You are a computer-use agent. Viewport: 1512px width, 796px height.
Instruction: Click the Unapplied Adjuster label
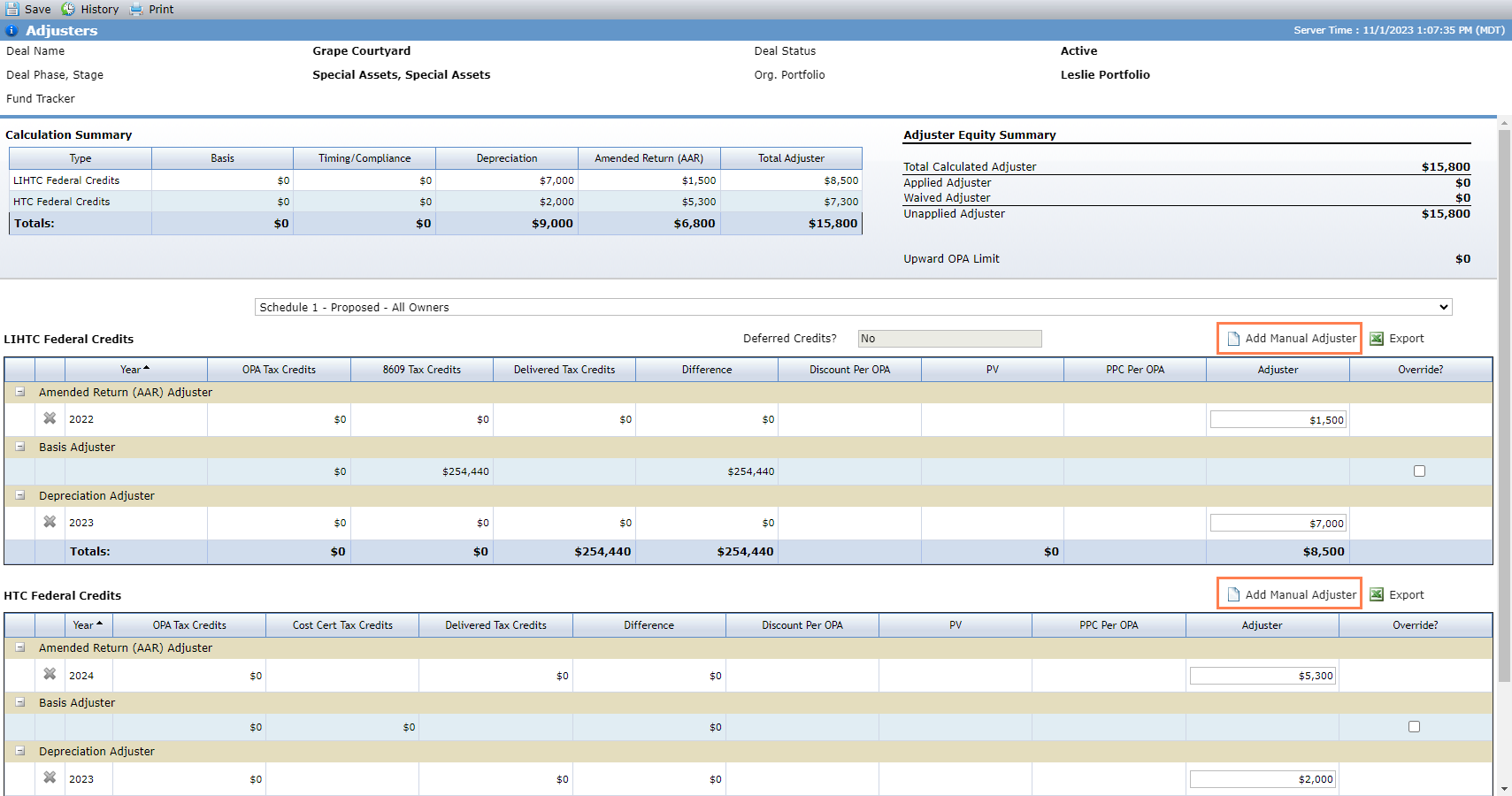point(954,214)
